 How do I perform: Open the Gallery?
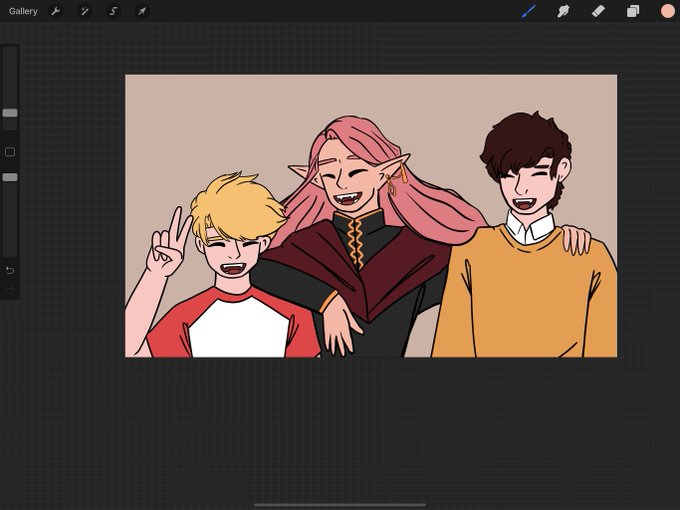pyautogui.click(x=23, y=11)
